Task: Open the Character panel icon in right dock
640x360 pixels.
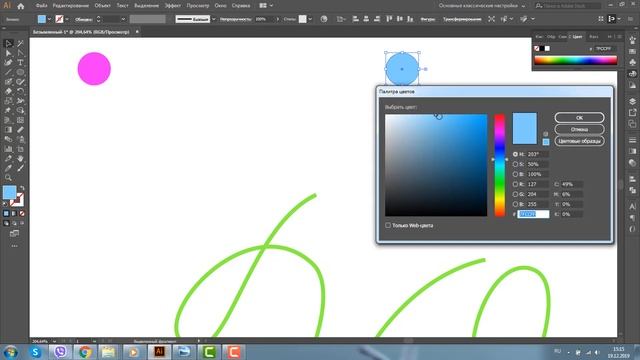Action: [632, 207]
